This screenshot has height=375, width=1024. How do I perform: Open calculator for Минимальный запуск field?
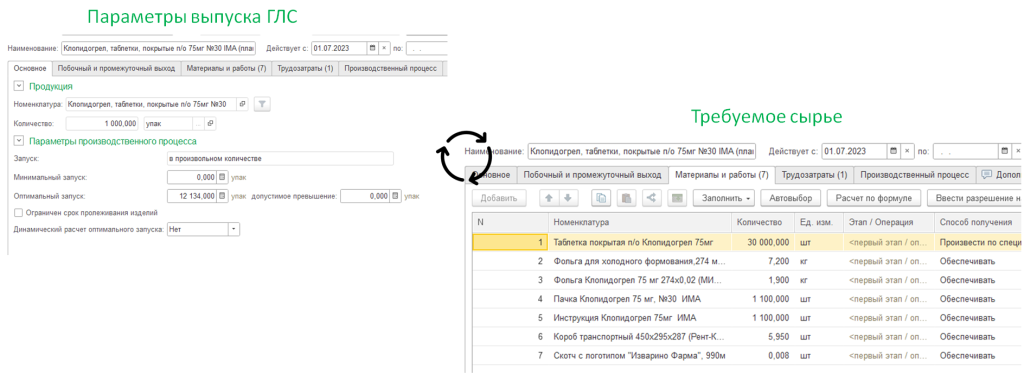221,177
